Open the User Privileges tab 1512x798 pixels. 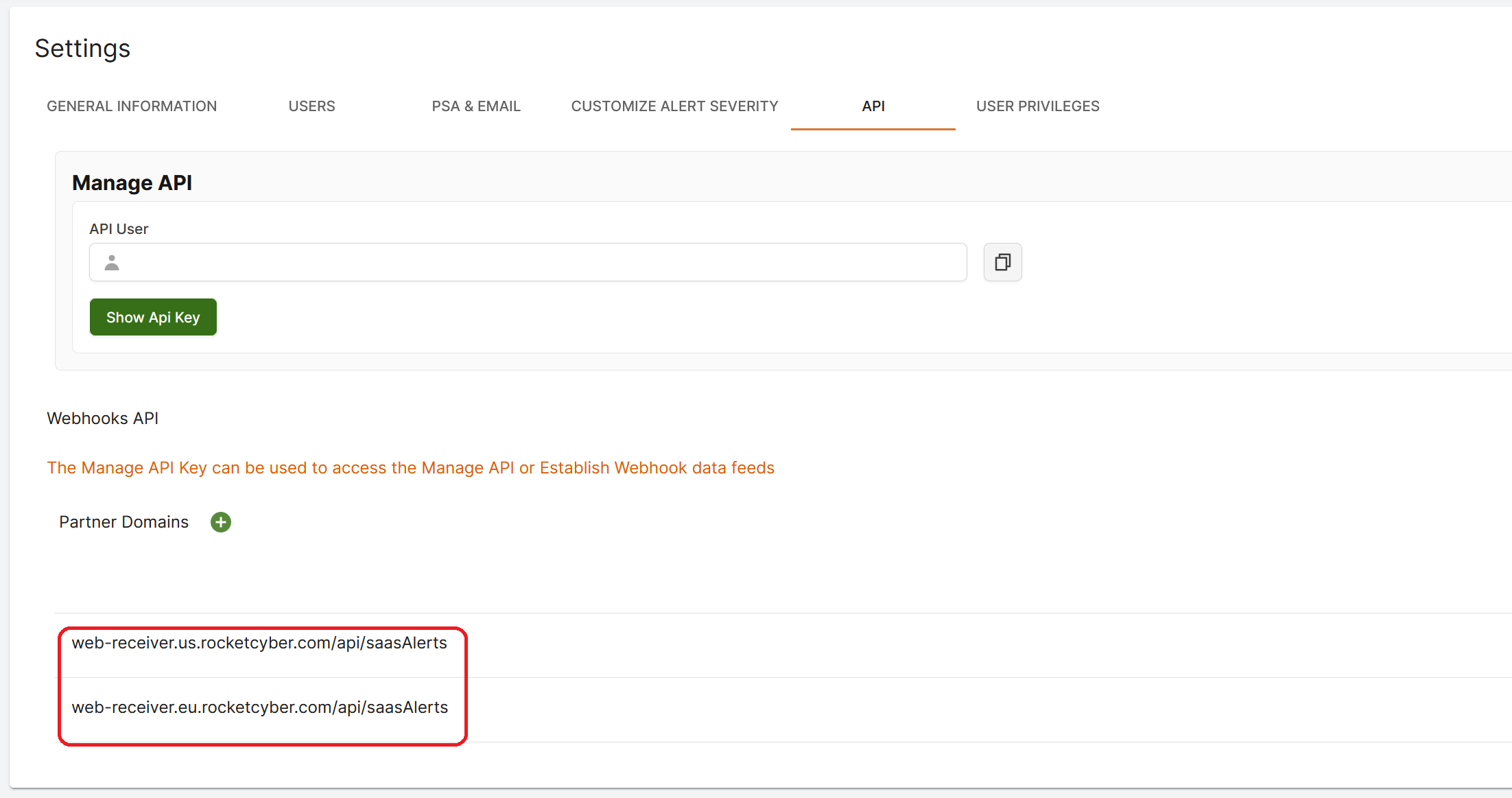[1038, 106]
